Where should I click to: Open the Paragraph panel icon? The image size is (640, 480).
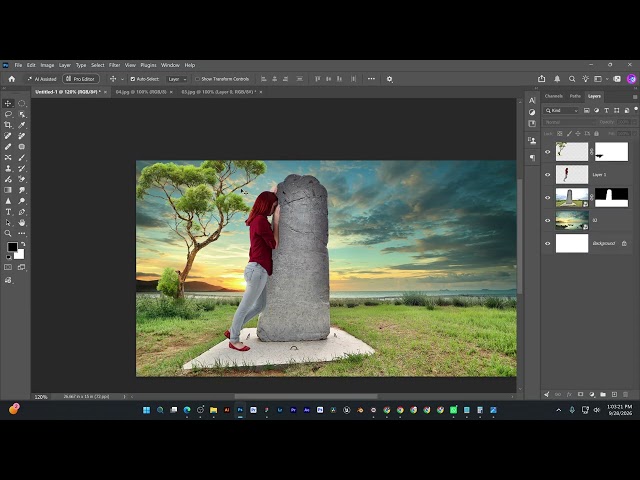click(532, 158)
